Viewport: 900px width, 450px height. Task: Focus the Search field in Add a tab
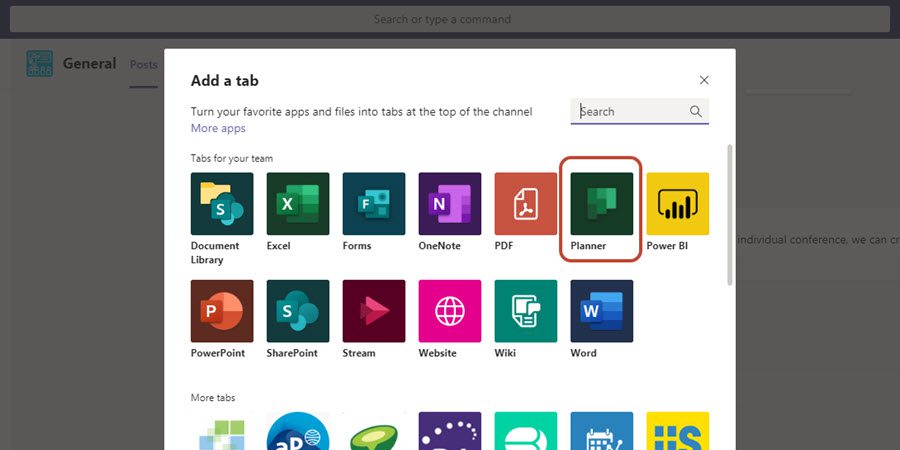(639, 111)
